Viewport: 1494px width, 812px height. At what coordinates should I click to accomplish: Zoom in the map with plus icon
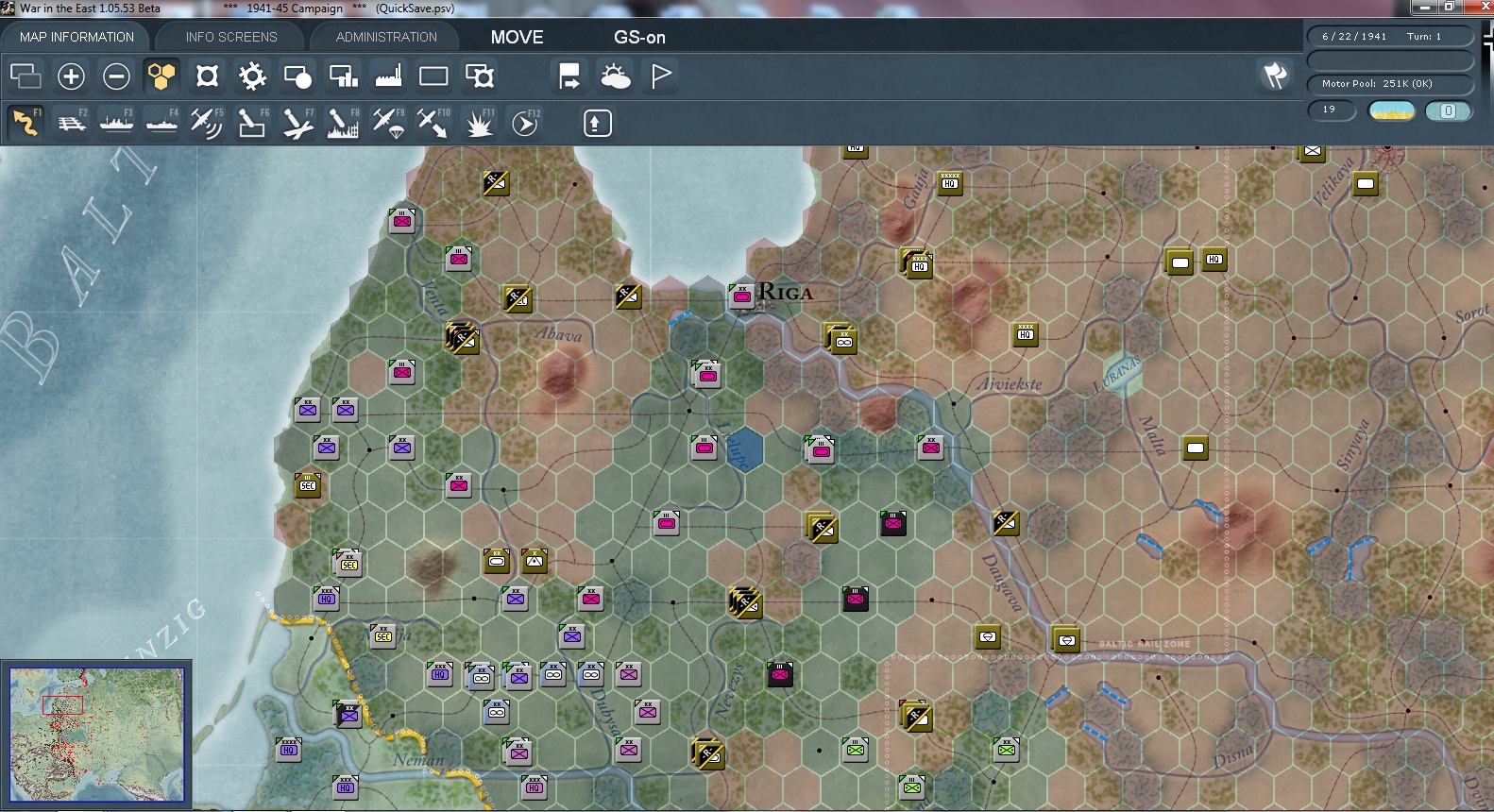pyautogui.click(x=71, y=76)
